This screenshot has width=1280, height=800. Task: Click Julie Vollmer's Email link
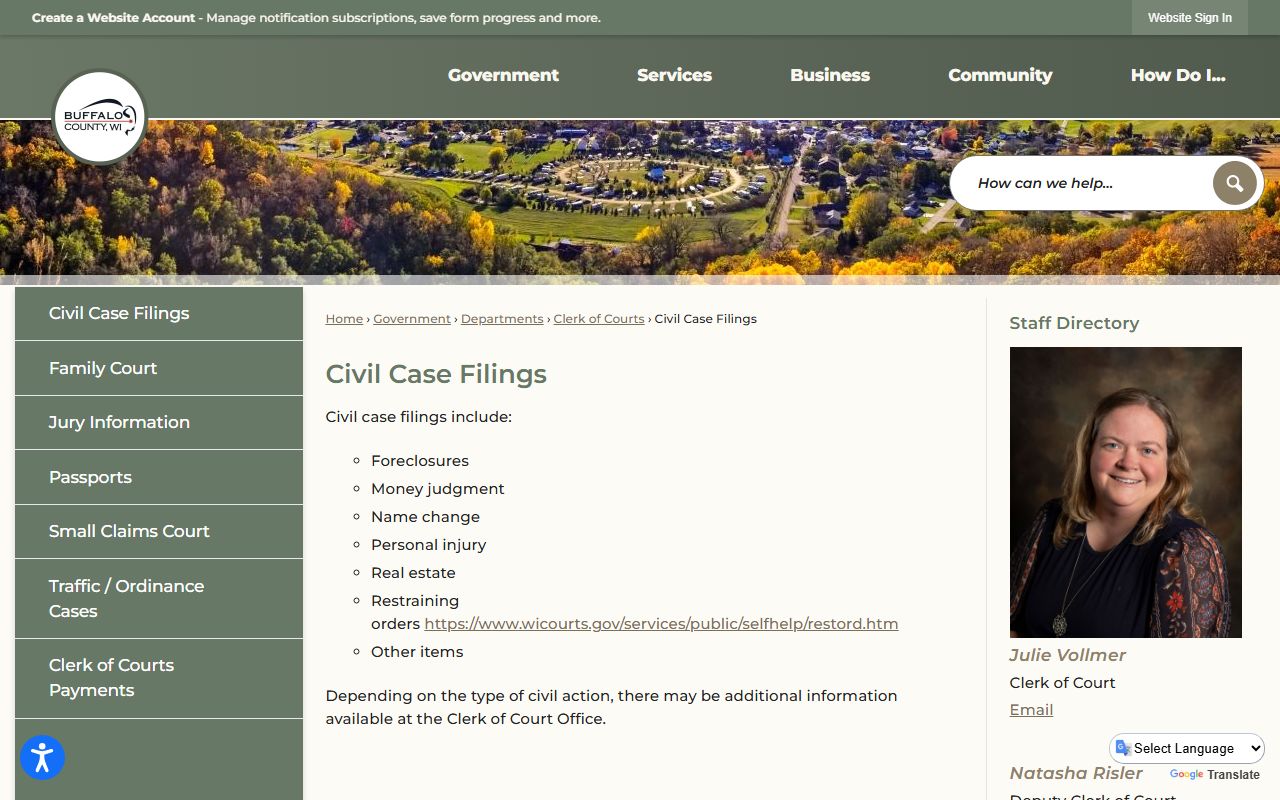coord(1031,710)
